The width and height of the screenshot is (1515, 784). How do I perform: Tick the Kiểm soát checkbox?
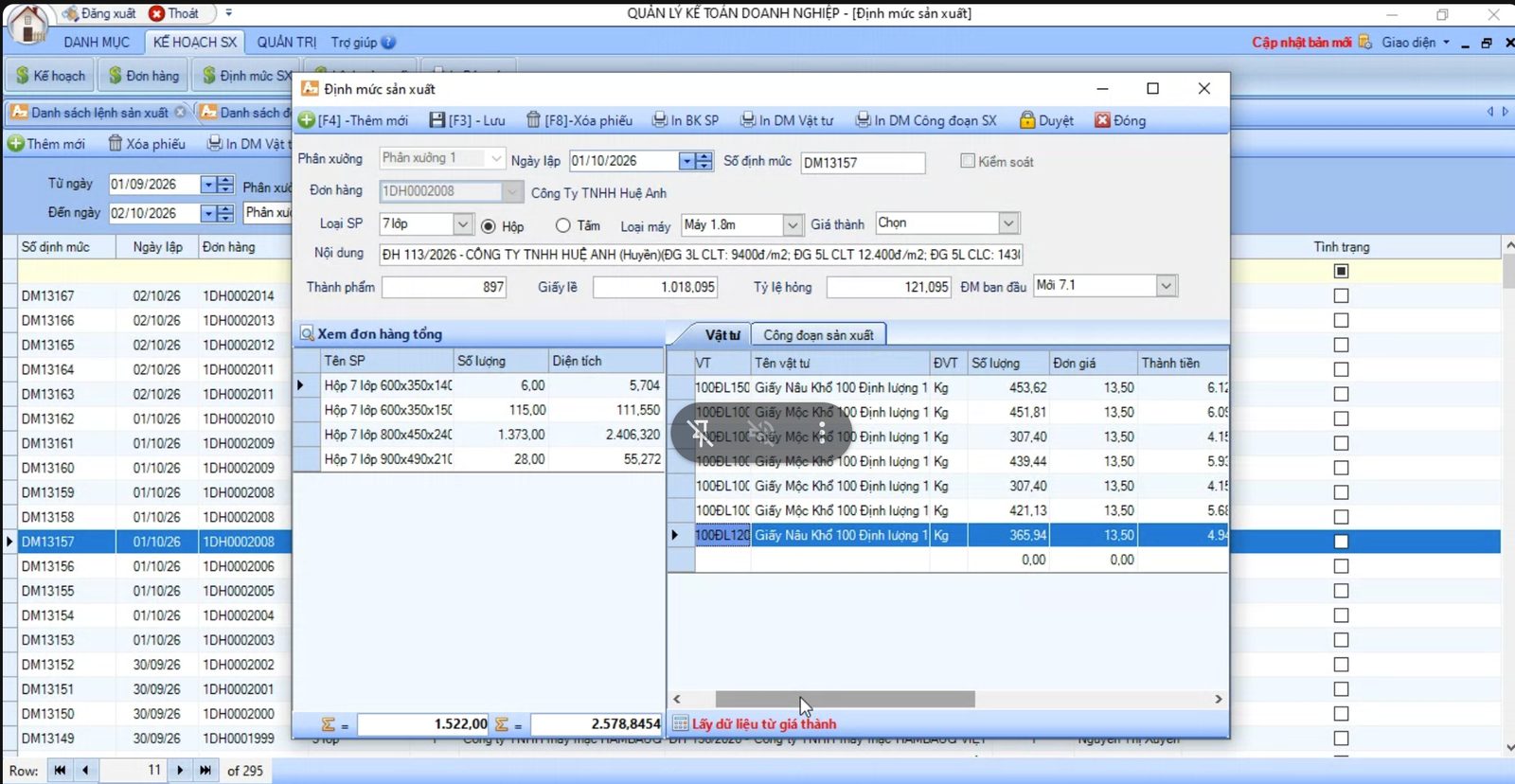[968, 161]
